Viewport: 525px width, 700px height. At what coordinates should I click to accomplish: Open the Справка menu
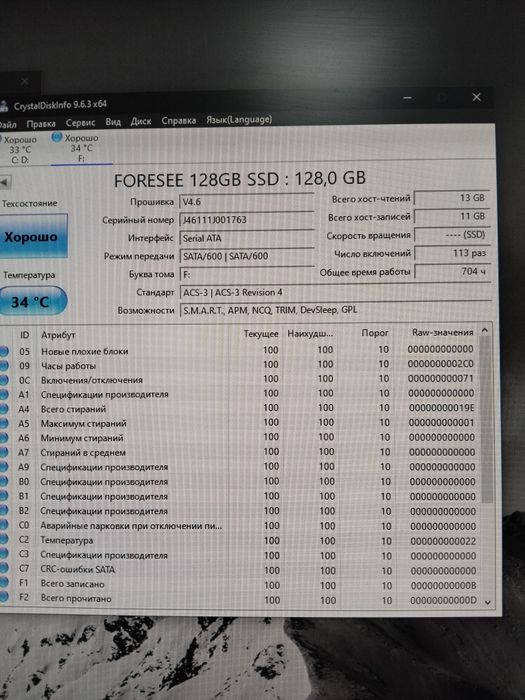click(x=179, y=121)
